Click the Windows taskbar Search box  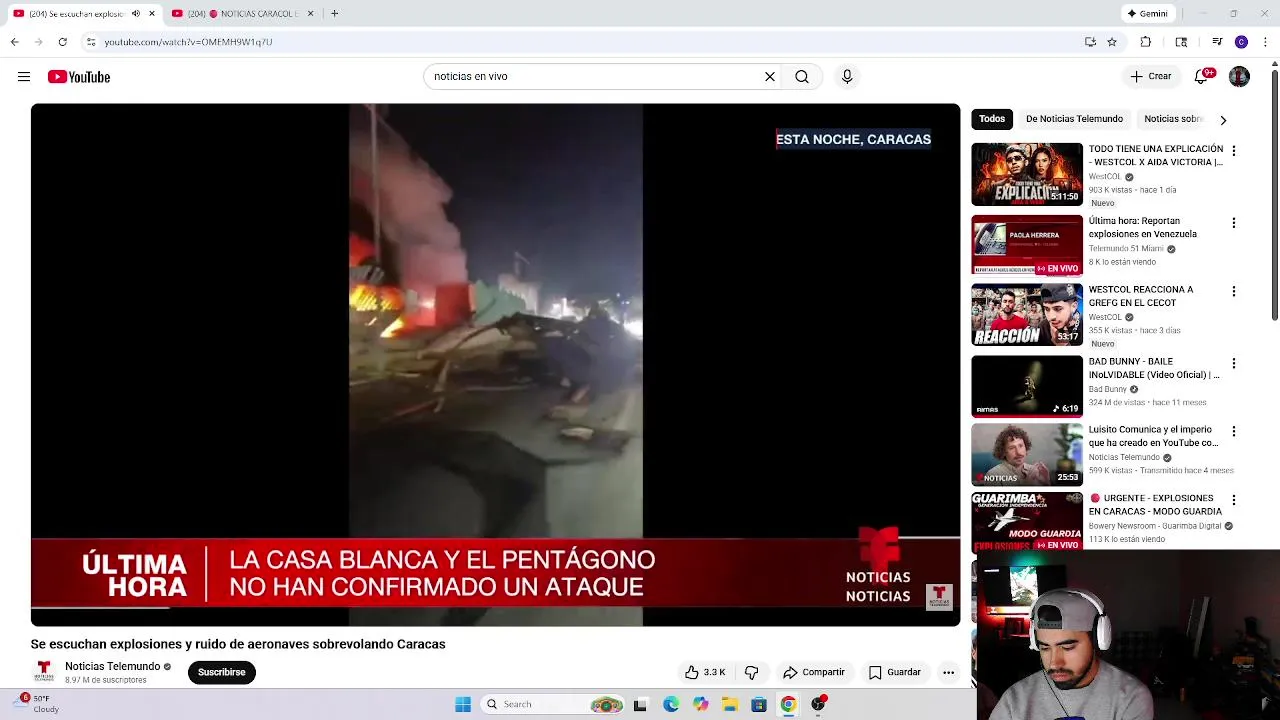(x=553, y=704)
